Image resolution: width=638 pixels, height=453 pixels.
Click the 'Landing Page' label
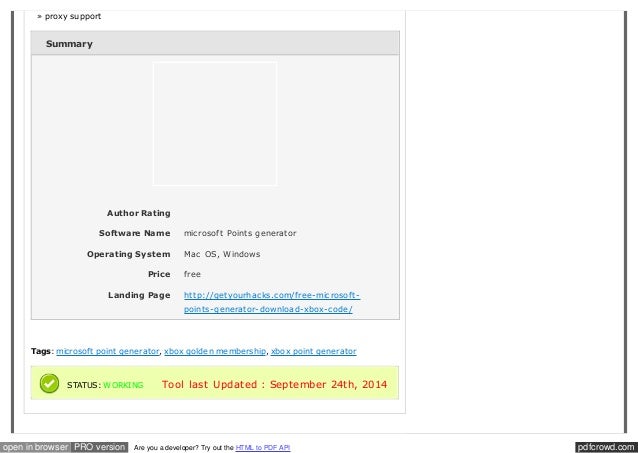pyautogui.click(x=139, y=295)
